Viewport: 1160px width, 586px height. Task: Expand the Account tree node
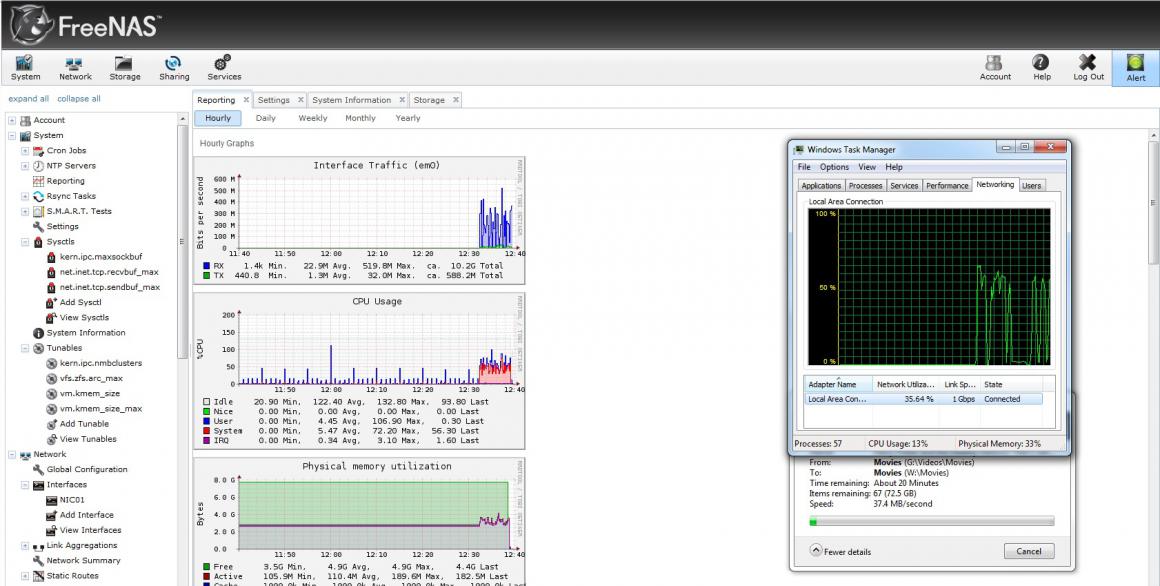pyautogui.click(x=11, y=120)
